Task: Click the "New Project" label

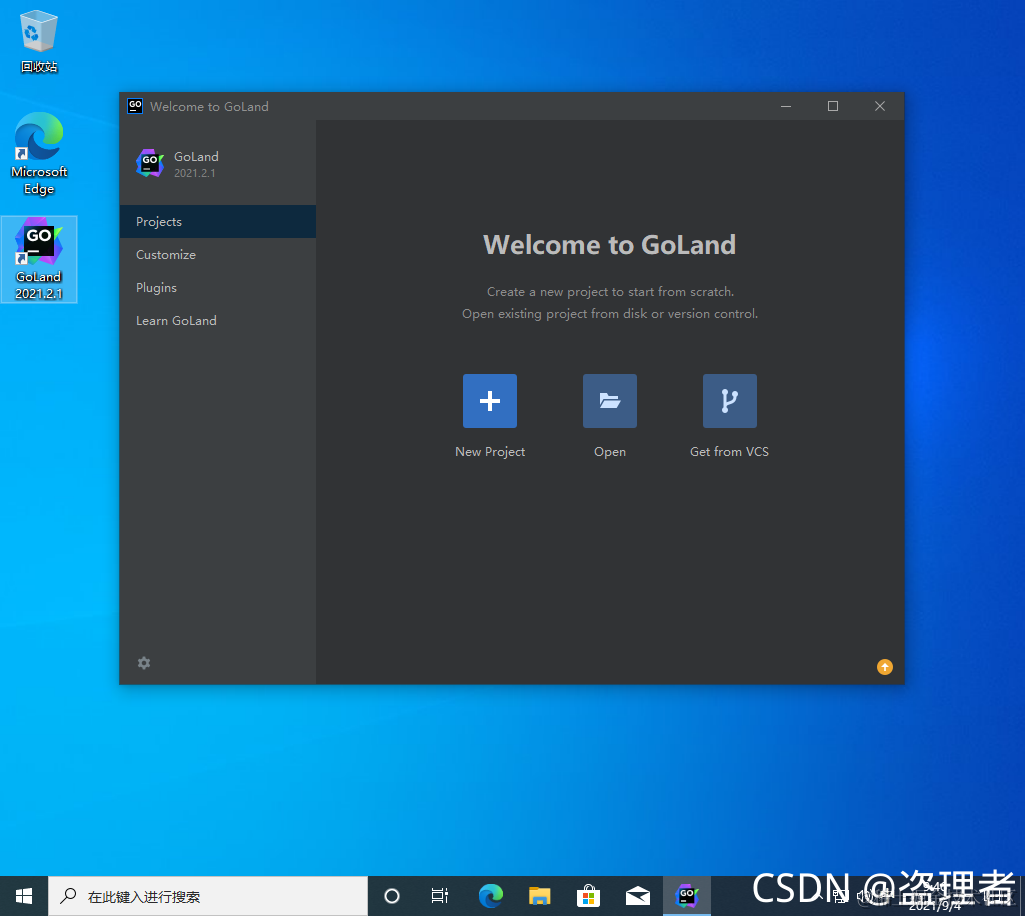Action: 490,452
